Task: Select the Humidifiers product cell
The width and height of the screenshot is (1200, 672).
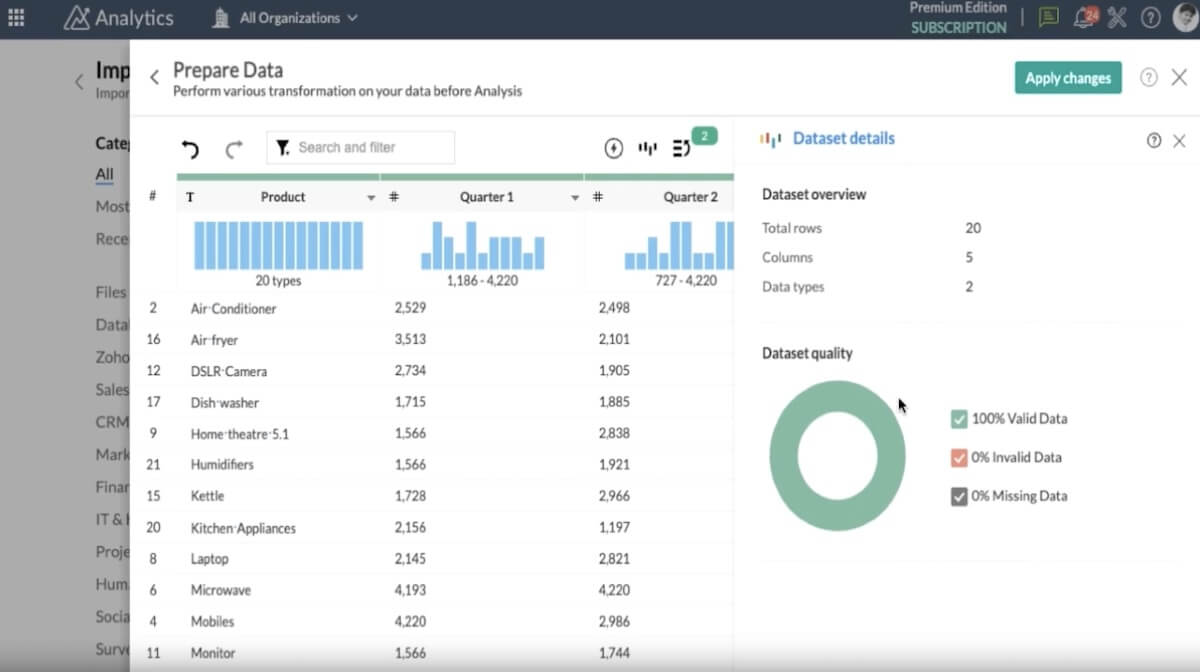Action: point(222,465)
